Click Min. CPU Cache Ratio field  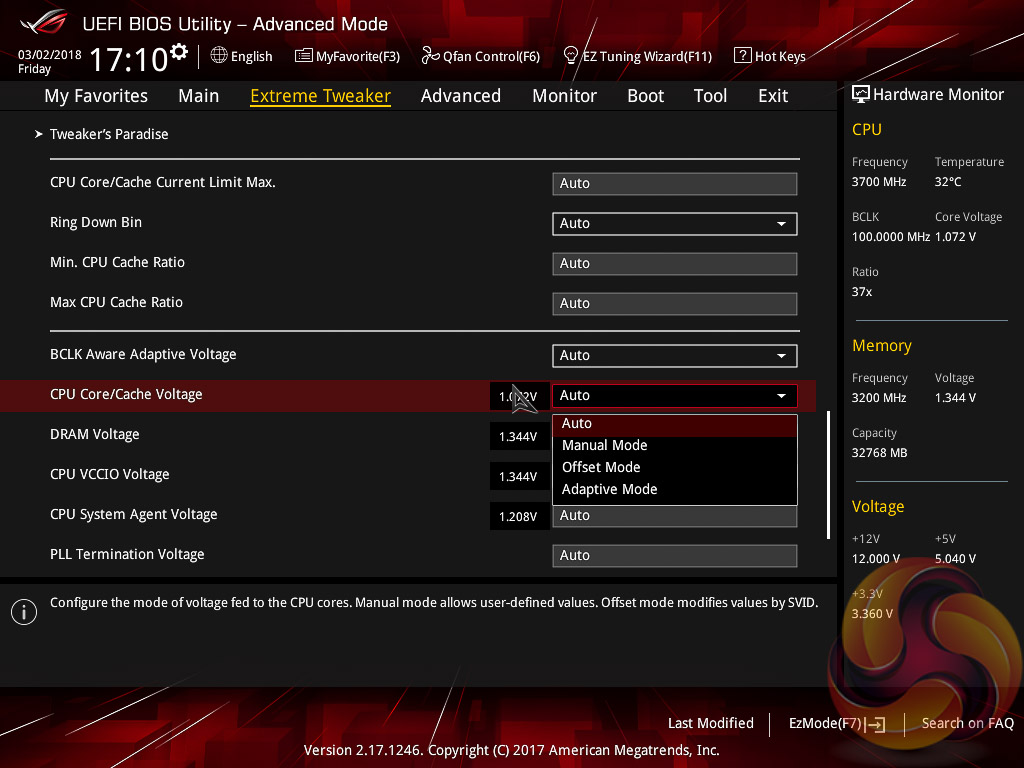click(x=675, y=264)
